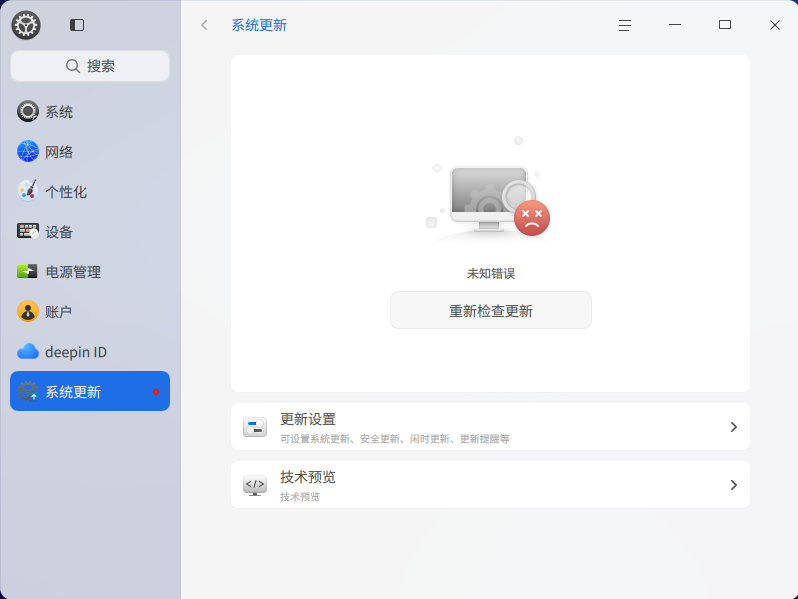Click the 系统更新 title breadcrumb

[x=259, y=25]
